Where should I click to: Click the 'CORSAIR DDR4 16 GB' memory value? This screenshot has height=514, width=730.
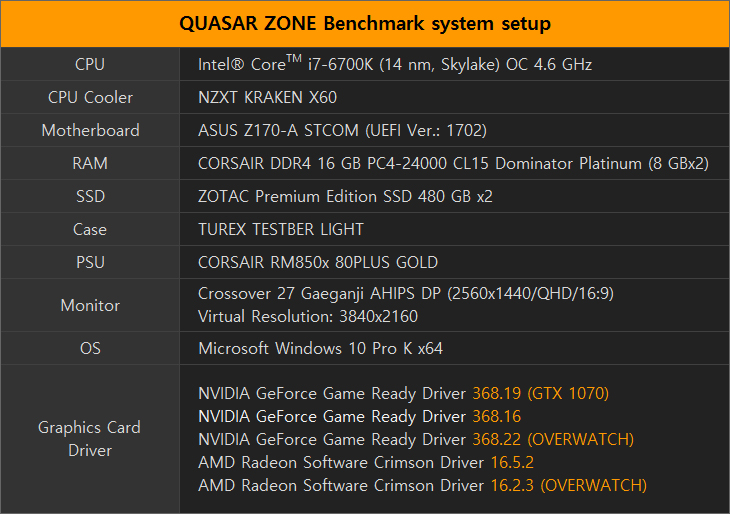(x=453, y=163)
